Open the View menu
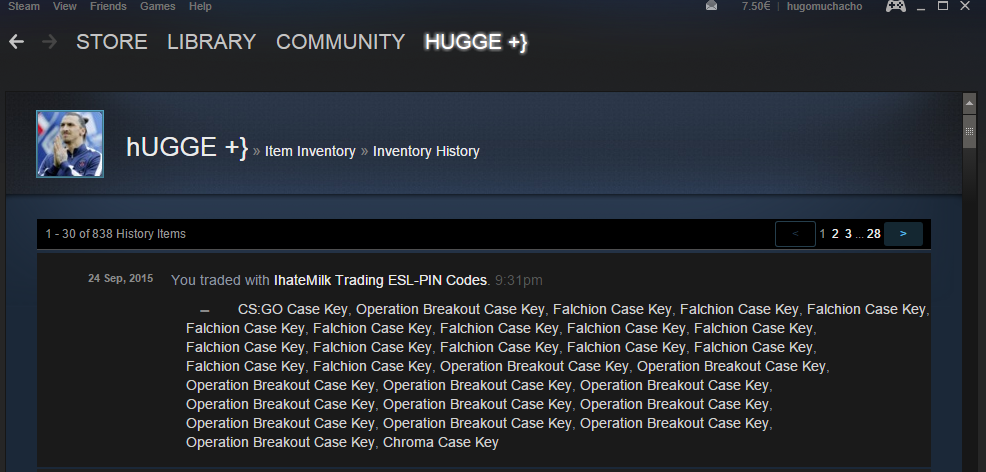The image size is (986, 472). coord(65,6)
